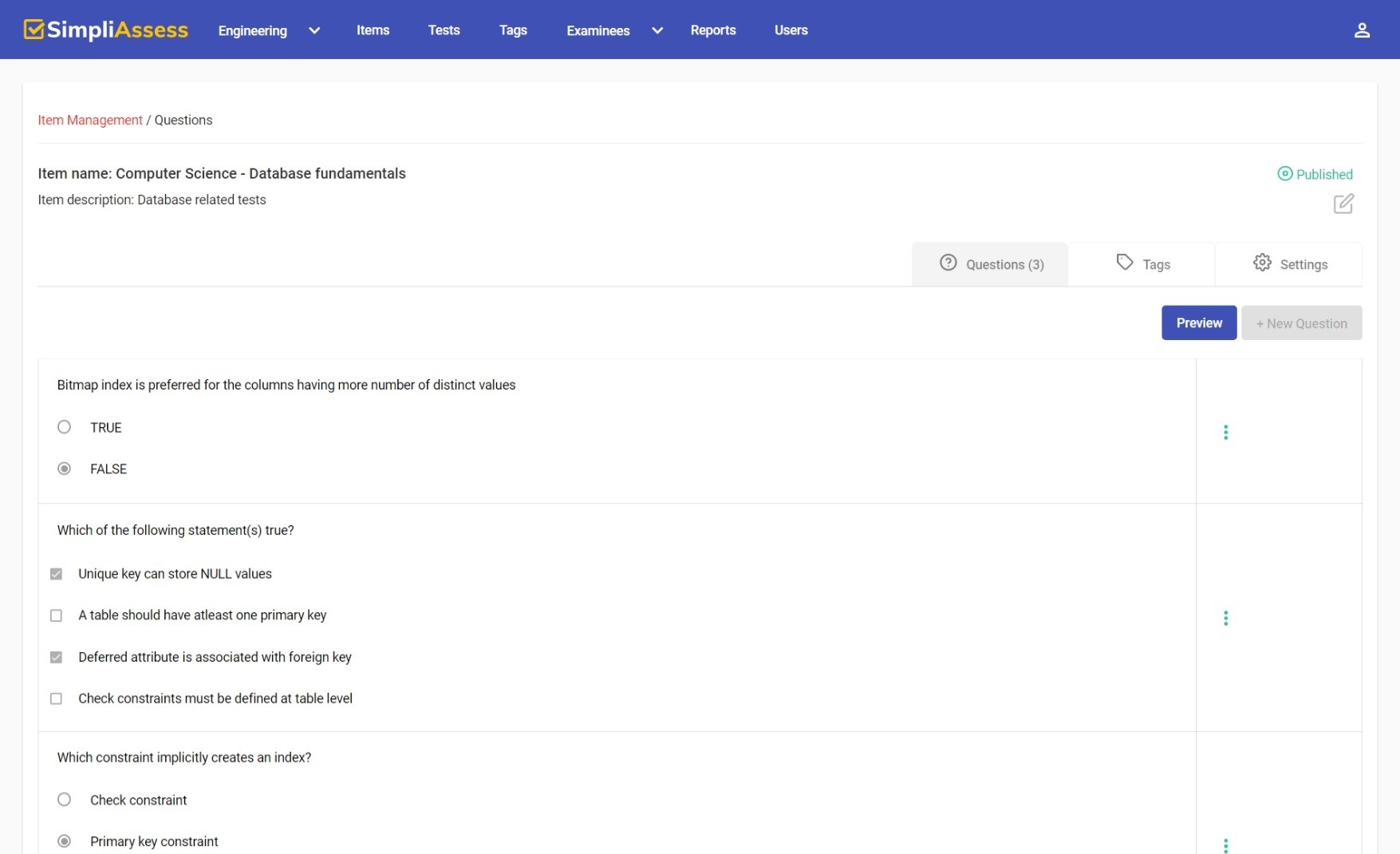Click the '+ New Question' button
This screenshot has height=854, width=1400.
(x=1301, y=322)
